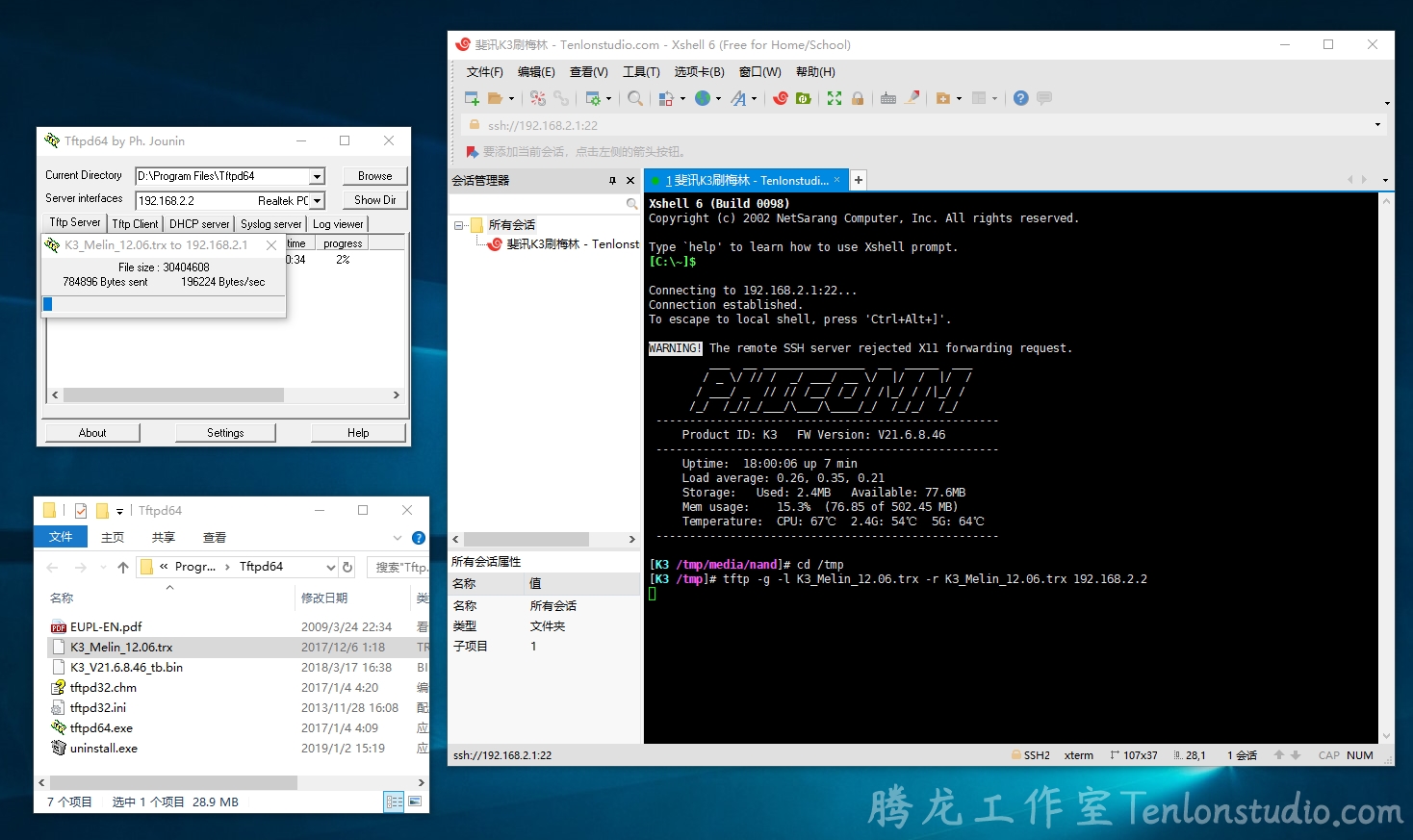This screenshot has height=840, width=1413.
Task: Open the Server interfaces dropdown in Tftpd64
Action: [317, 200]
